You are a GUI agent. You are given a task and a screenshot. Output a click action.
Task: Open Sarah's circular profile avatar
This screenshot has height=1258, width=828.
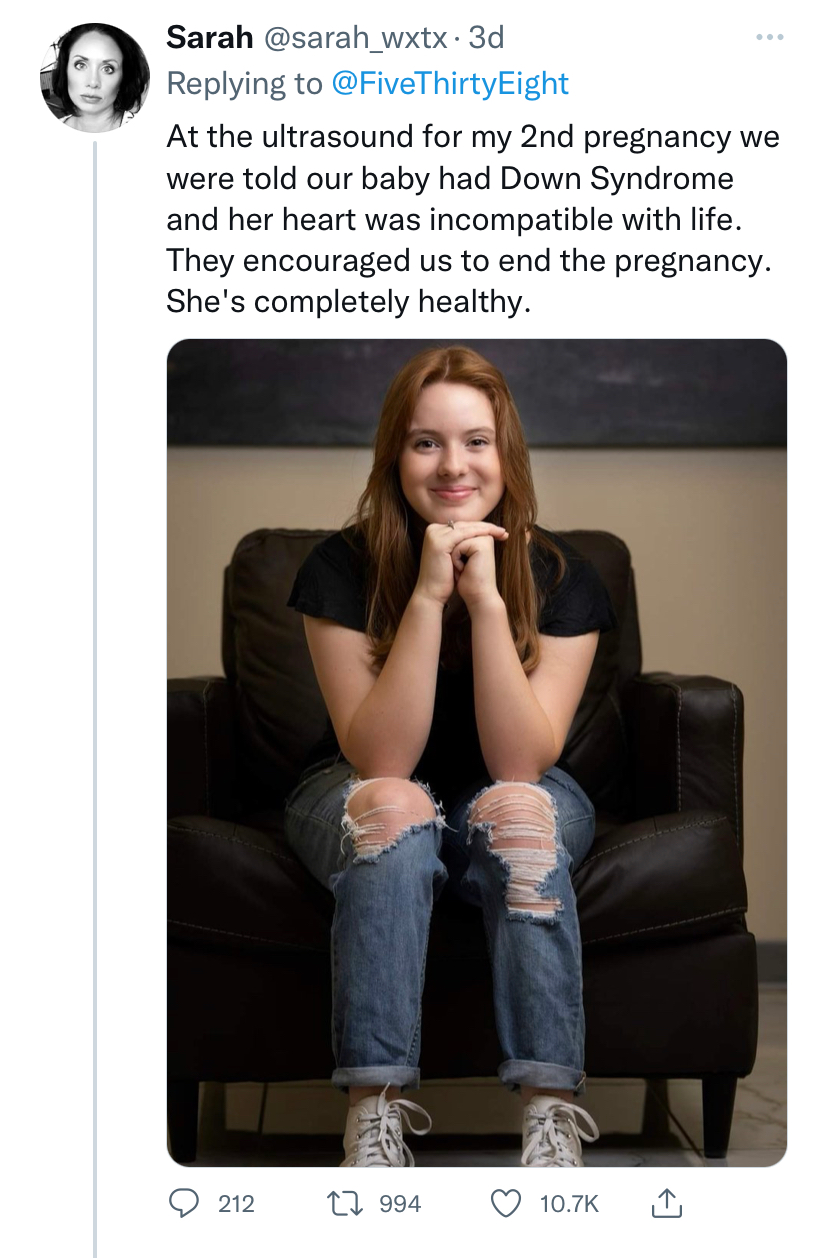95,78
